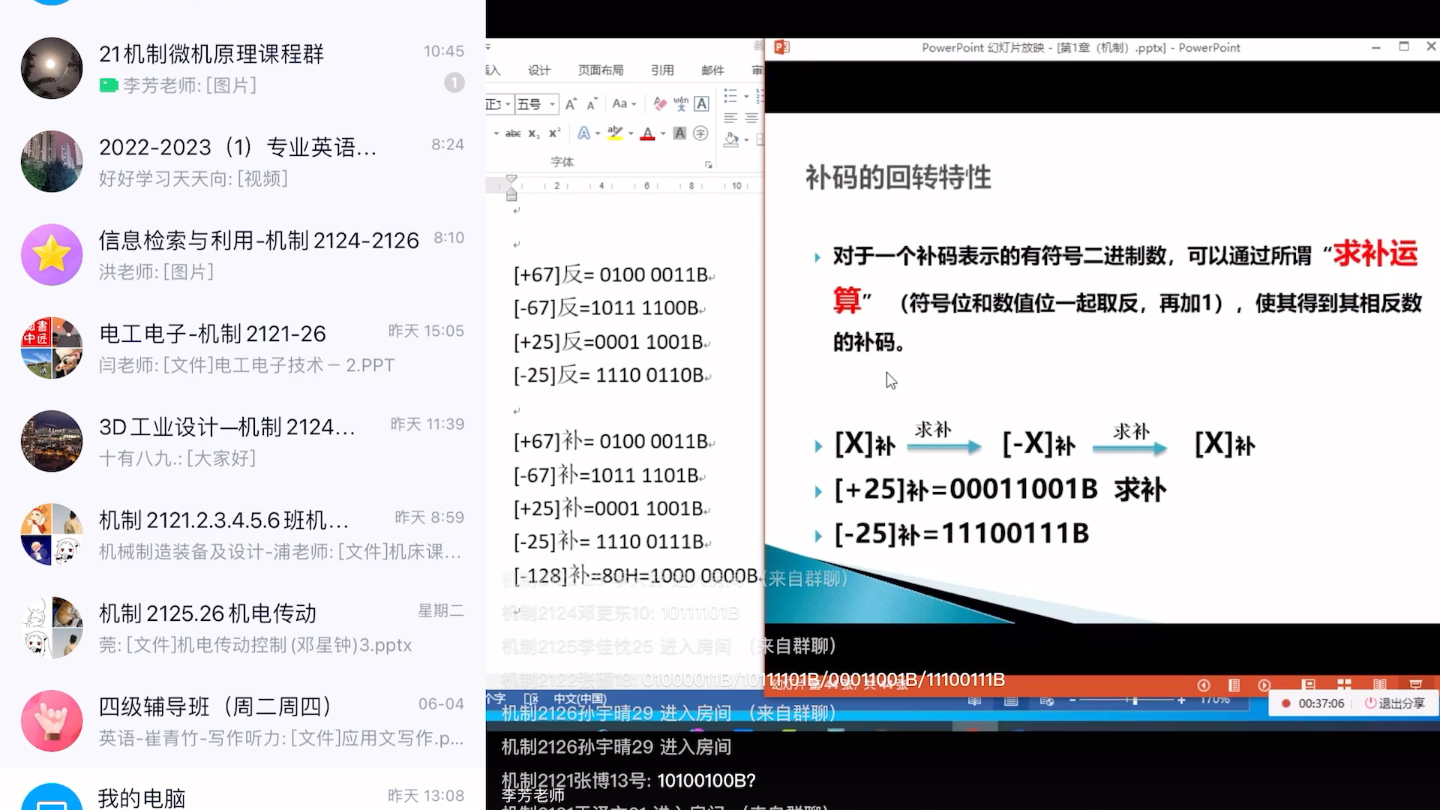Click the wén phonetic guide icon

(x=681, y=104)
